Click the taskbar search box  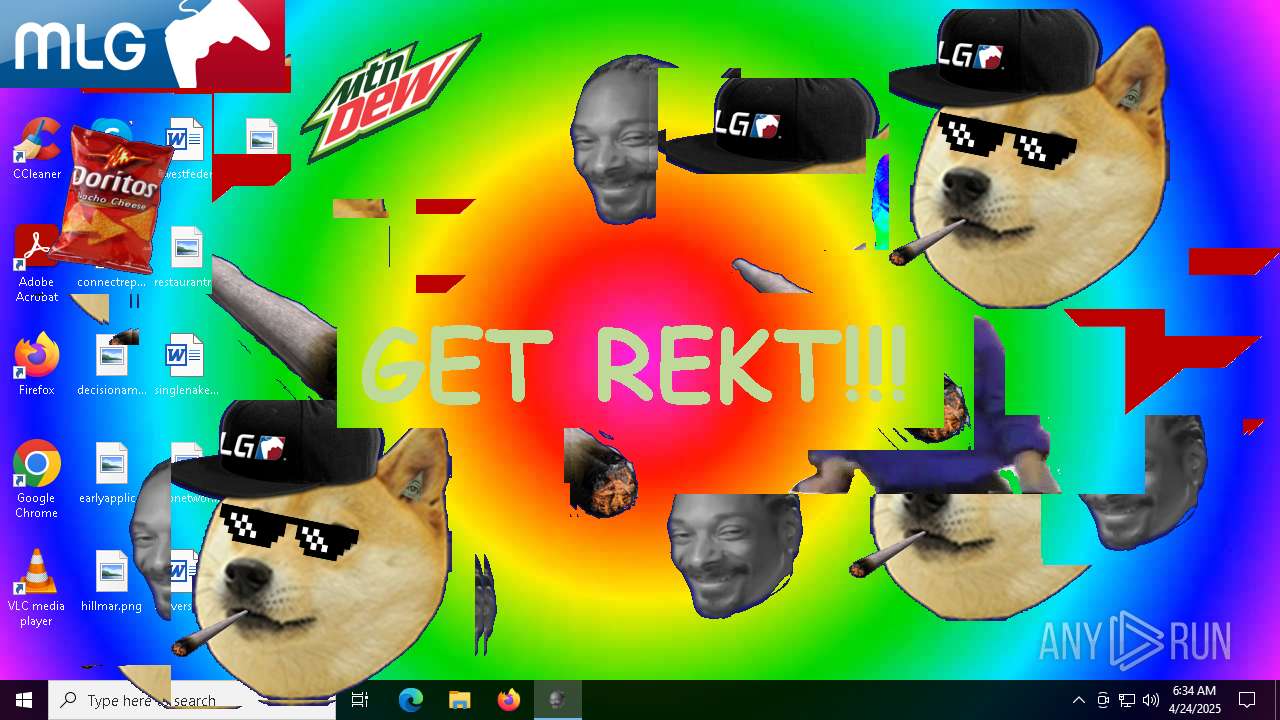[192, 700]
